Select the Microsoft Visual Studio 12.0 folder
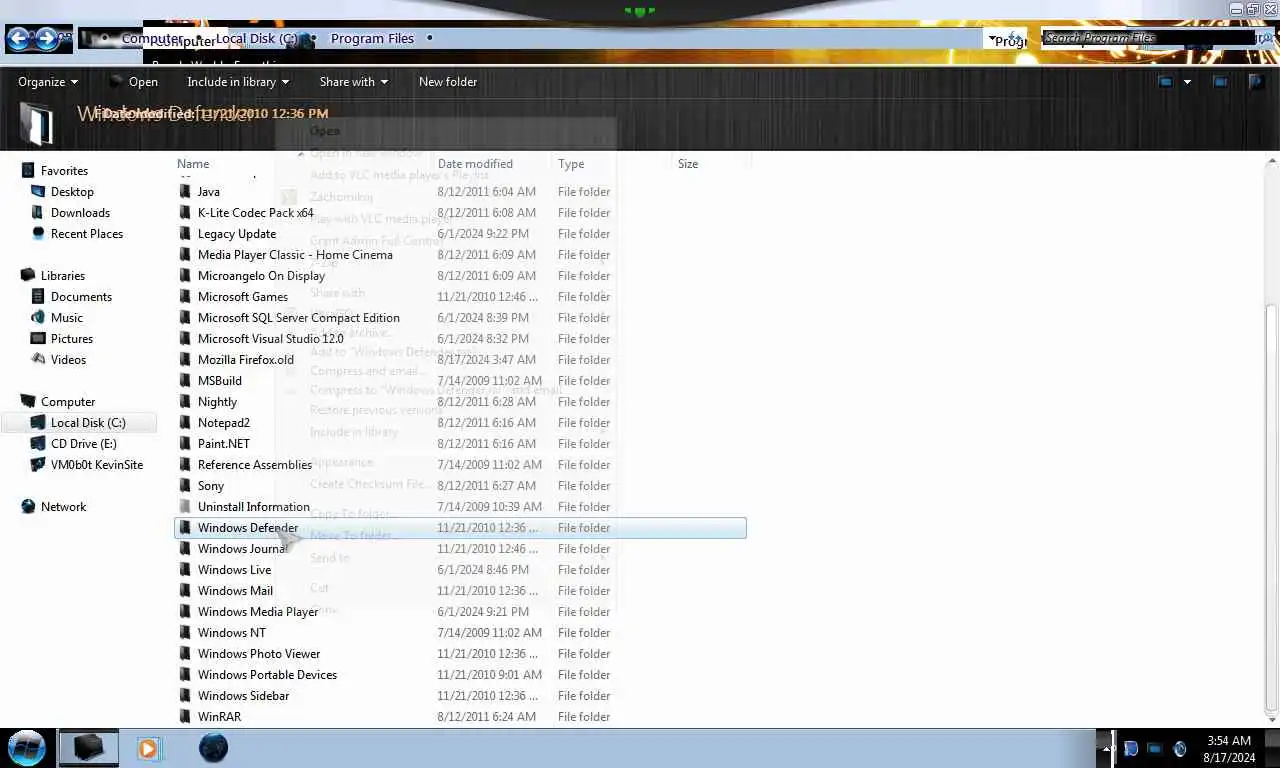The image size is (1280, 768). [271, 339]
